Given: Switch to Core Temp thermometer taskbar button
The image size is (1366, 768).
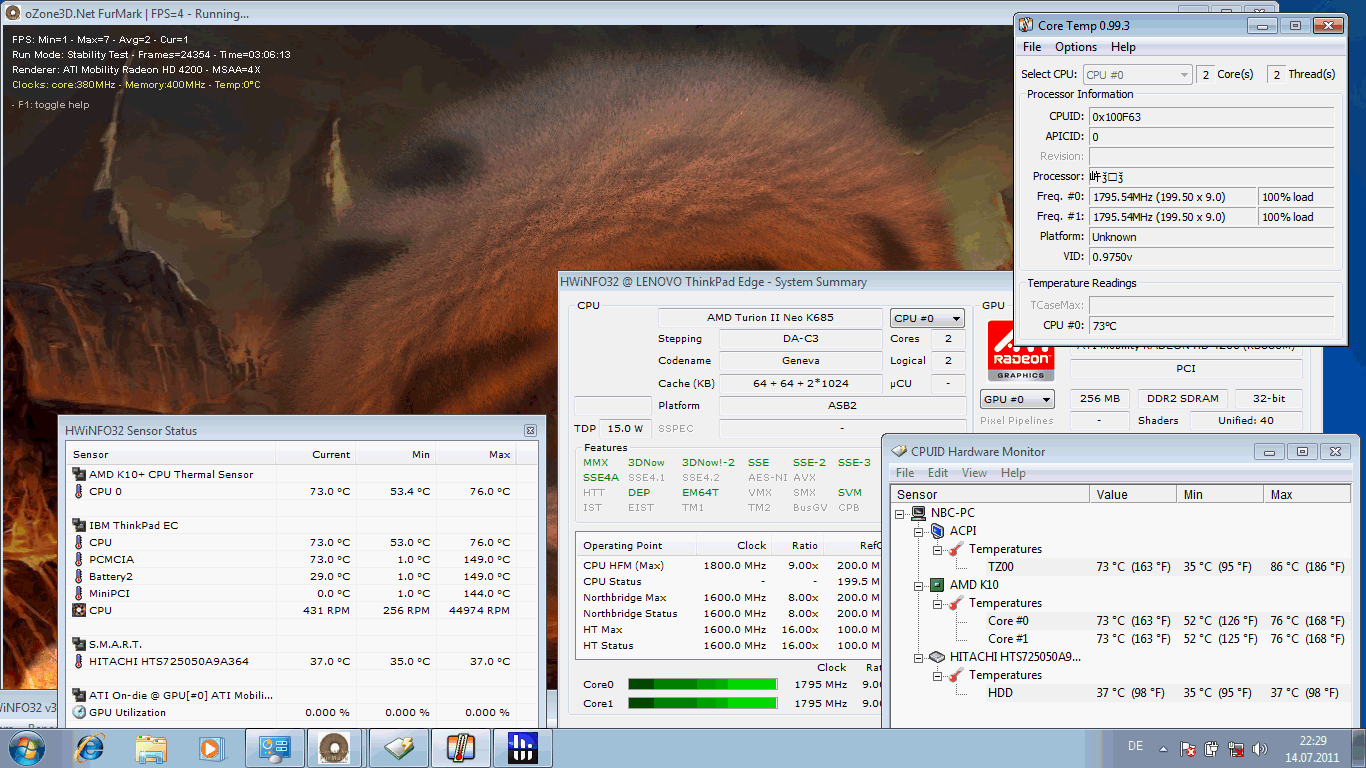Looking at the screenshot, I should pos(461,747).
